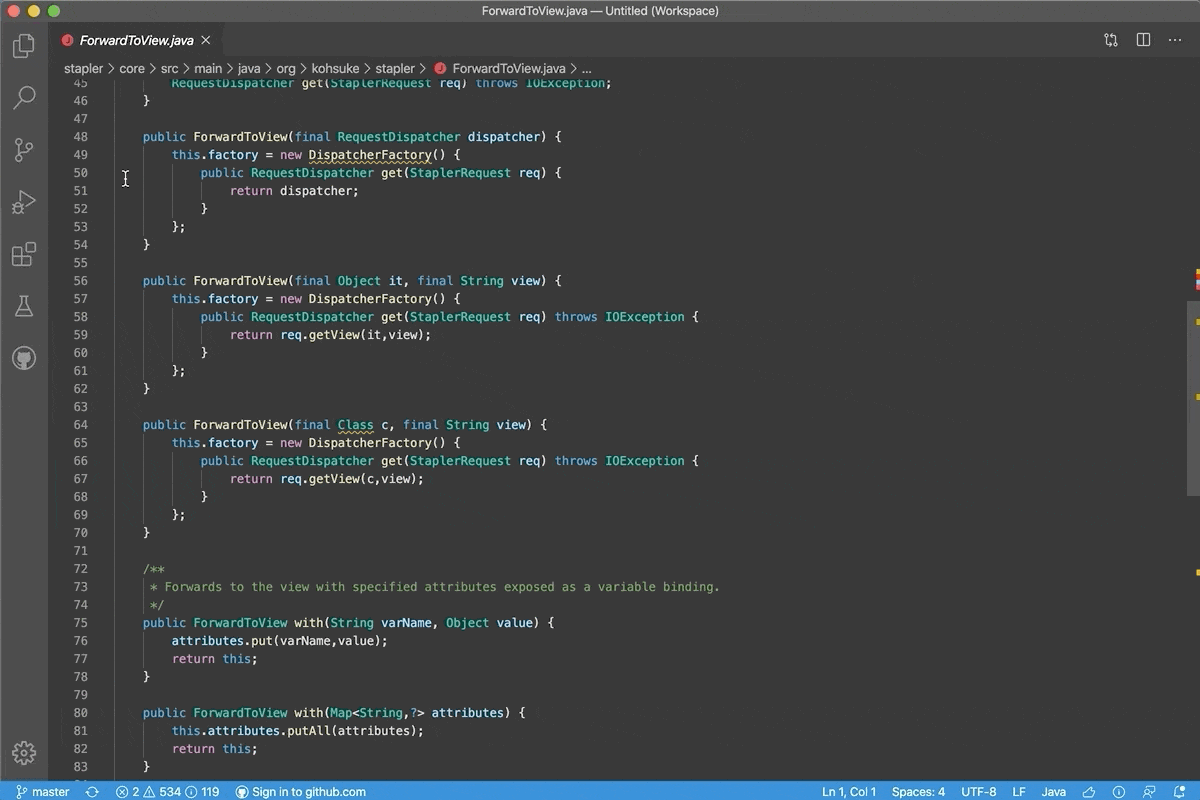Open the Test flask view
This screenshot has width=1200, height=800.
point(24,306)
